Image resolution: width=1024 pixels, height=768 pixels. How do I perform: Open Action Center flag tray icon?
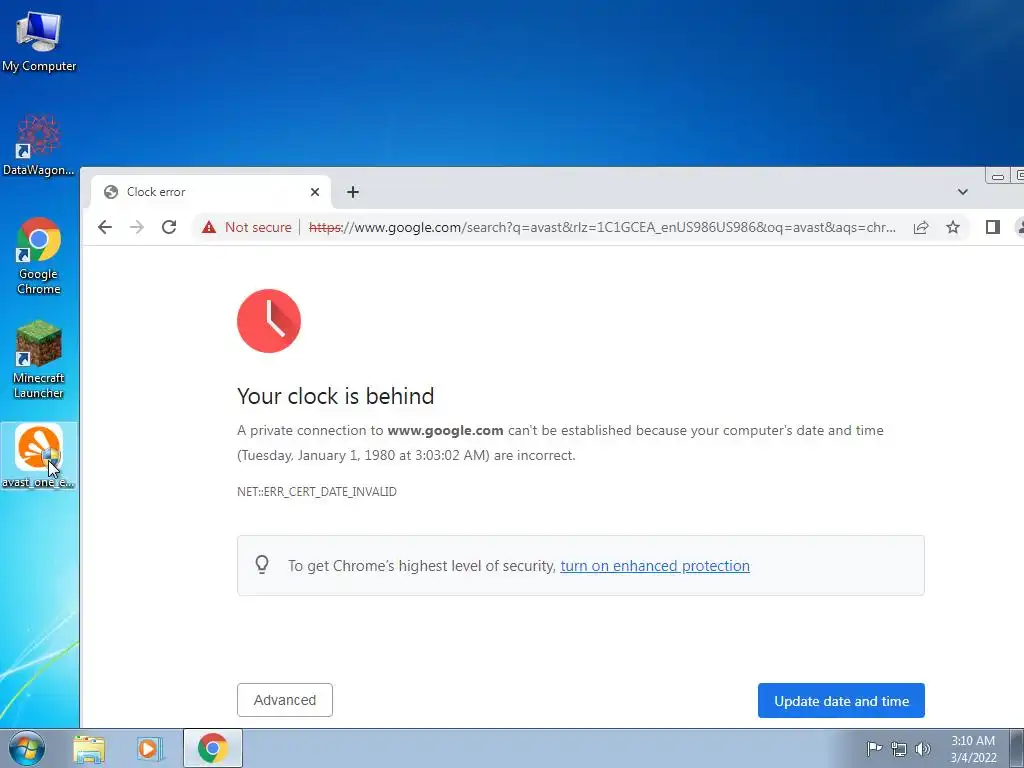pos(874,749)
